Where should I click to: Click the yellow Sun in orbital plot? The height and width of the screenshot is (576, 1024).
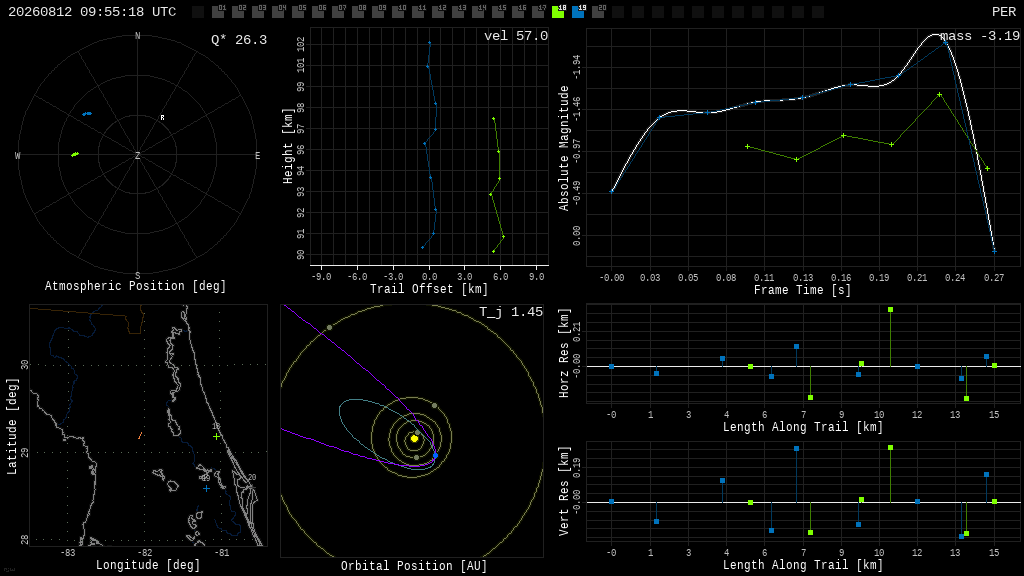click(x=414, y=439)
